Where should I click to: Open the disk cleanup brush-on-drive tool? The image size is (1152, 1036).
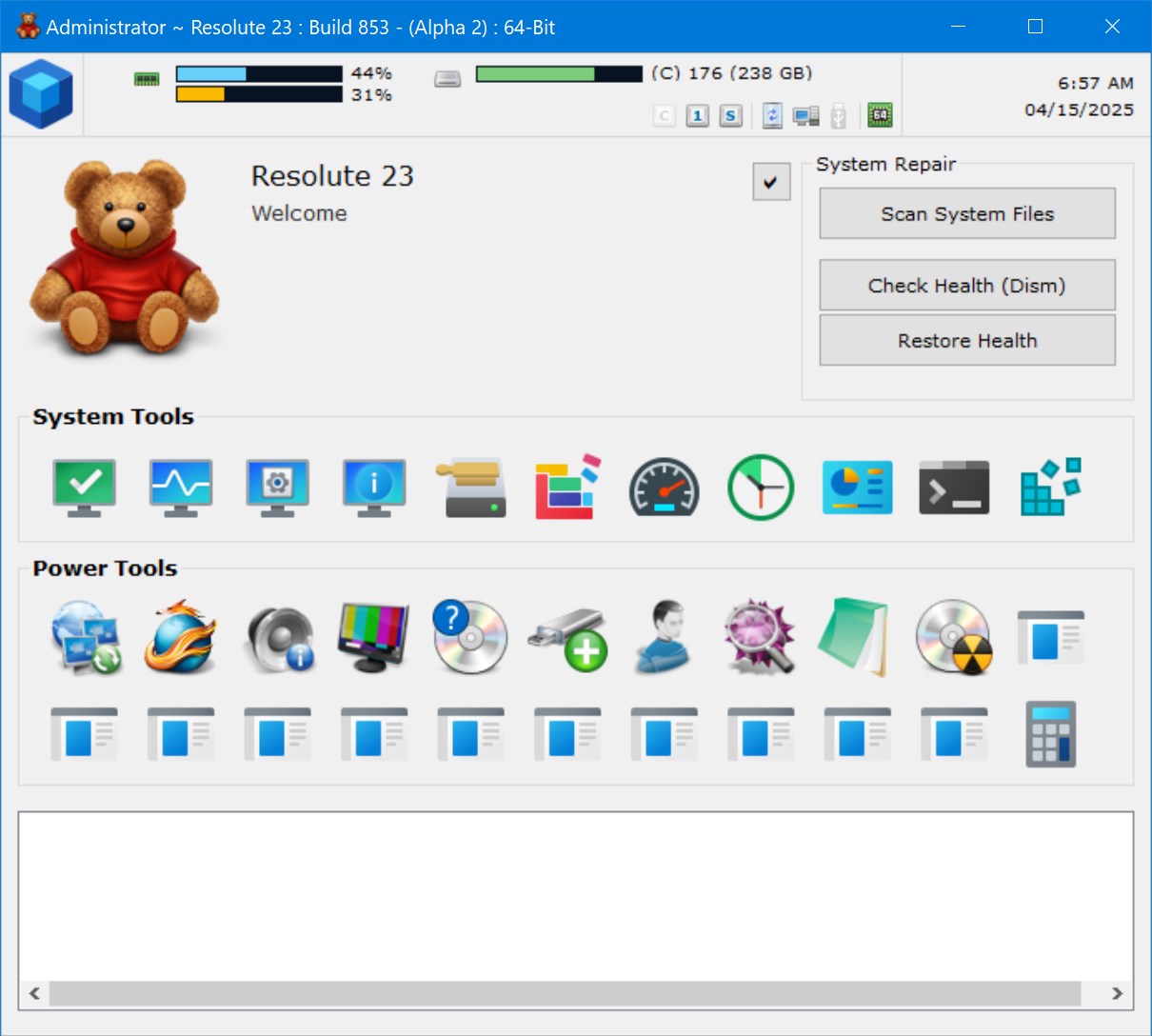(x=472, y=488)
